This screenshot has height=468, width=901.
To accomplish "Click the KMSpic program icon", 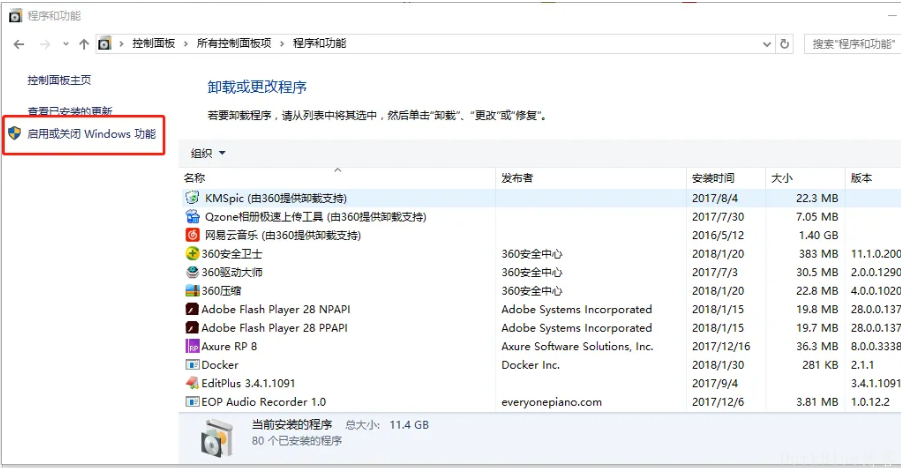I will coord(192,198).
